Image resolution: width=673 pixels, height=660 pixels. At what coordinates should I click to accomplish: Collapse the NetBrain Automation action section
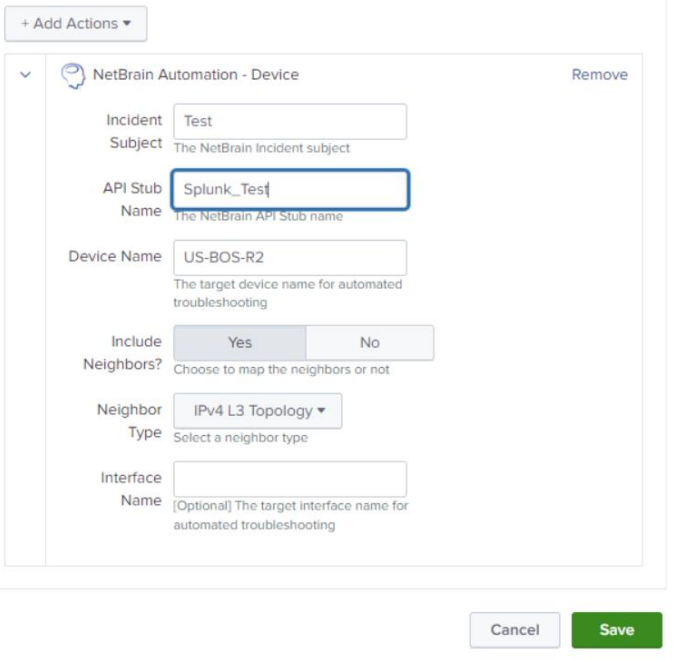click(26, 75)
